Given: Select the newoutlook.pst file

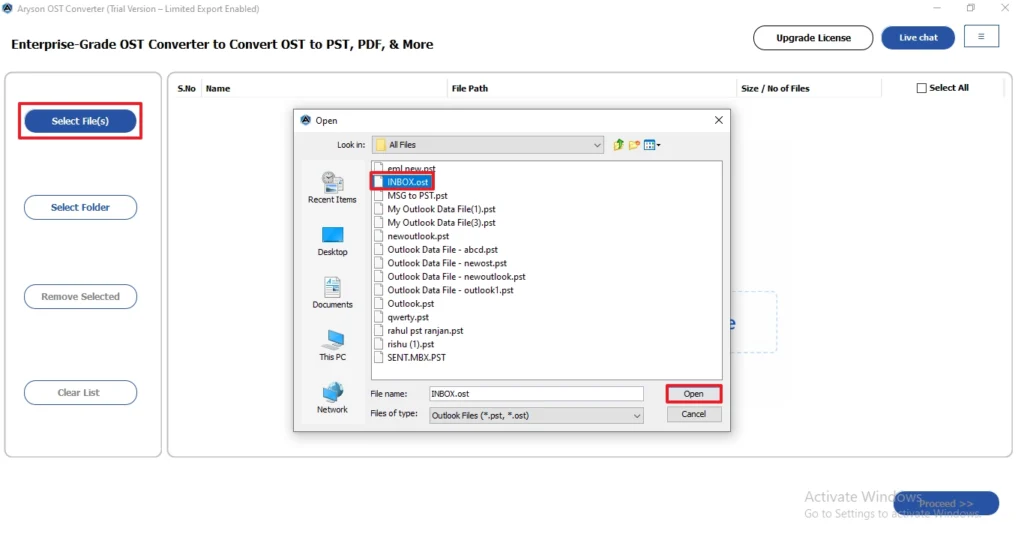Looking at the screenshot, I should [418, 236].
